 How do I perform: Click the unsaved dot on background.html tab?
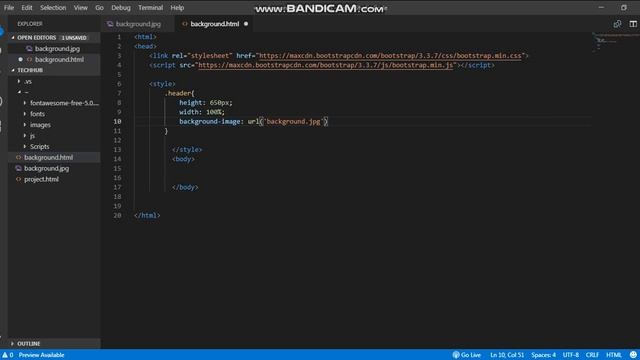point(246,24)
